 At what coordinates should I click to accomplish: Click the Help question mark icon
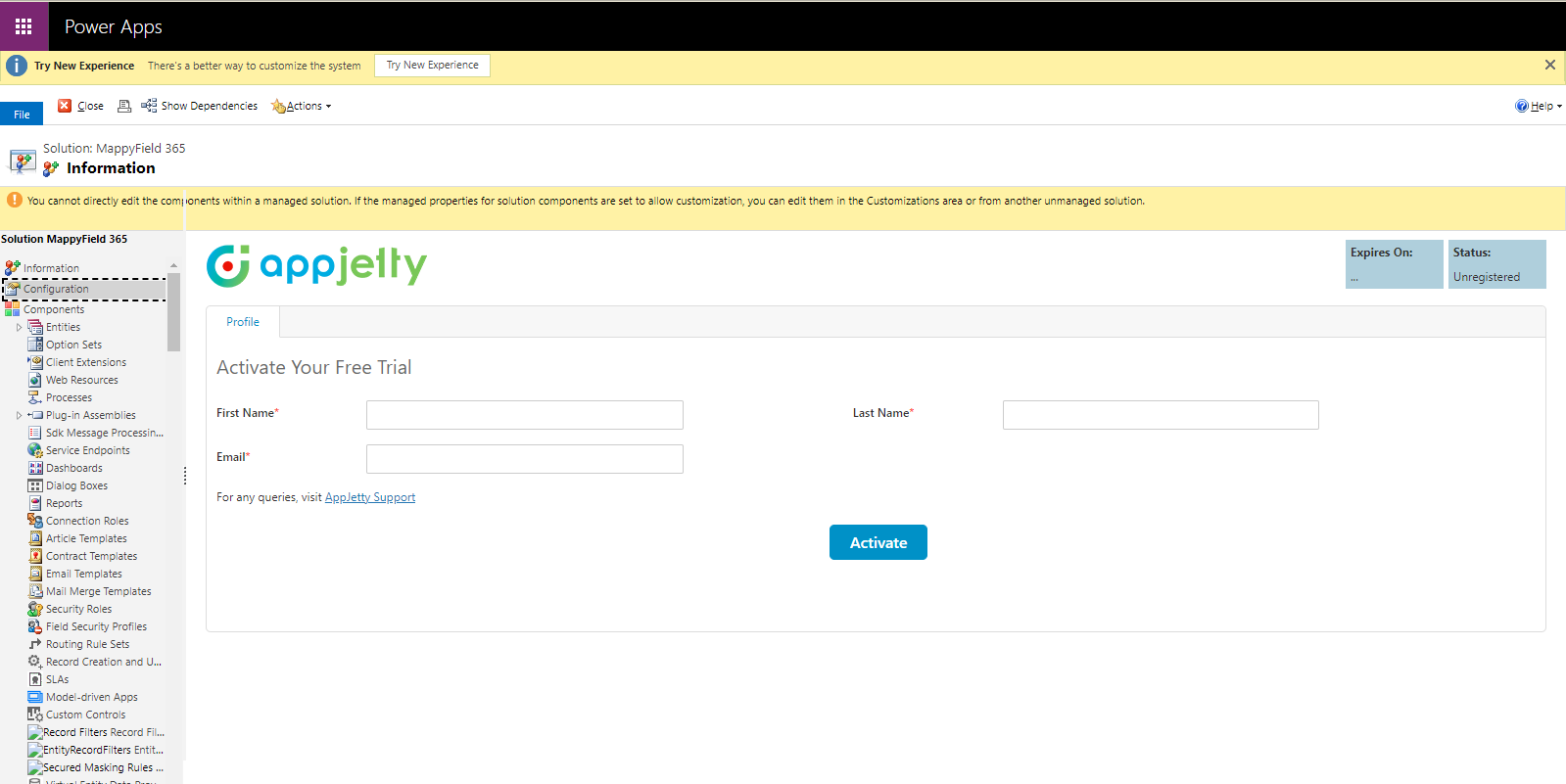[1521, 106]
